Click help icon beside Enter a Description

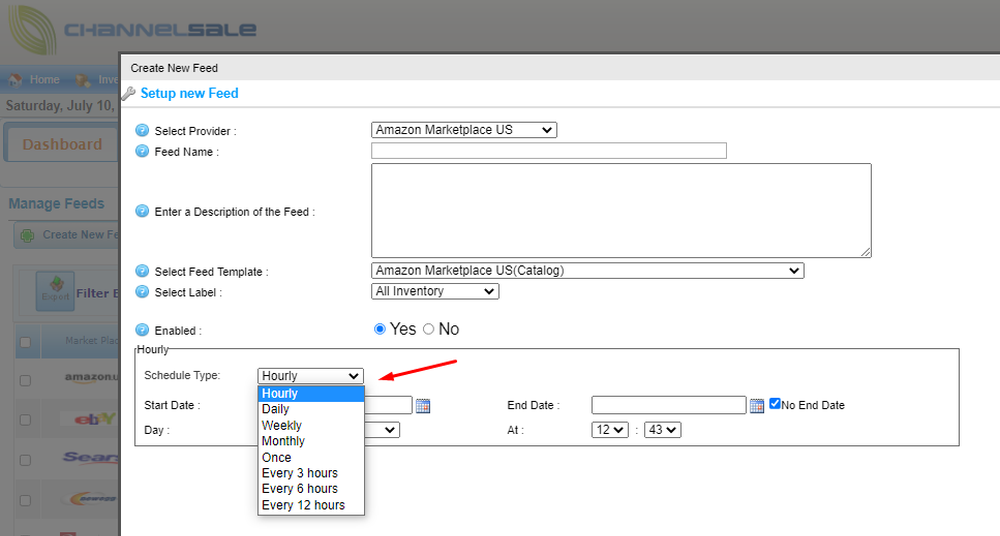142,212
